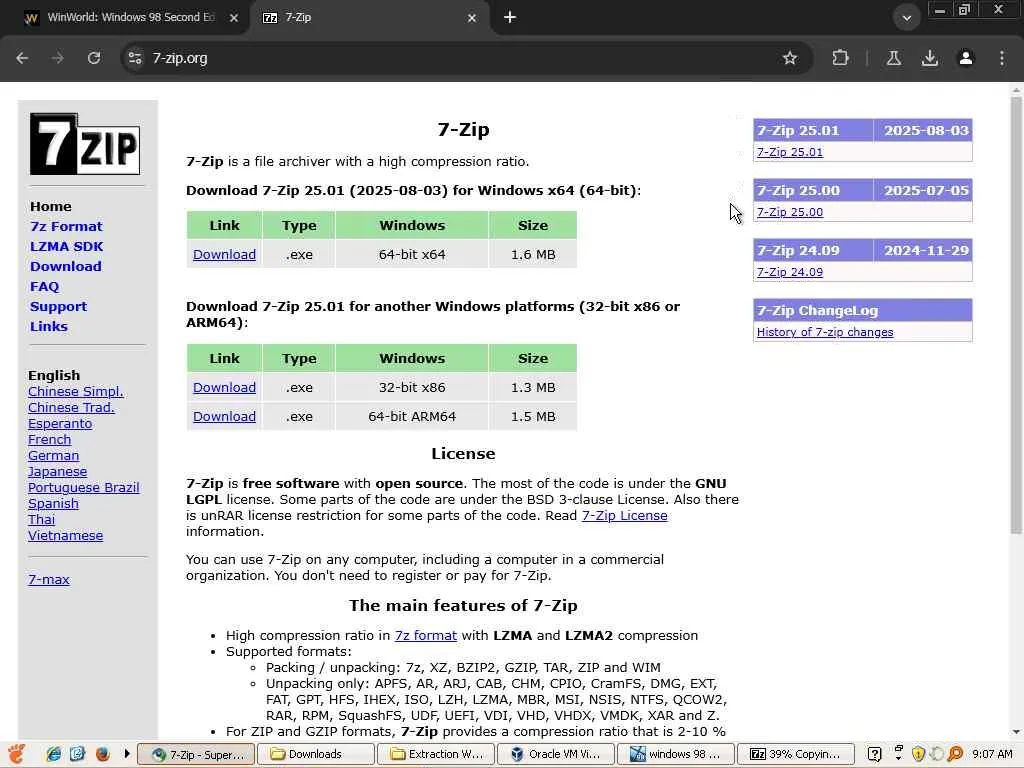This screenshot has width=1024, height=768.
Task: Open History of 7-zip changes link
Action: (825, 332)
